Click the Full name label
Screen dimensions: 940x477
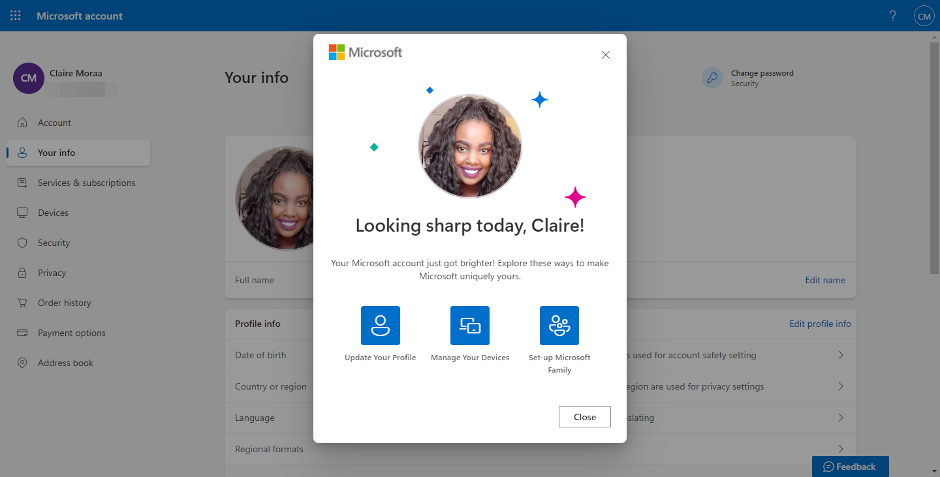click(254, 280)
